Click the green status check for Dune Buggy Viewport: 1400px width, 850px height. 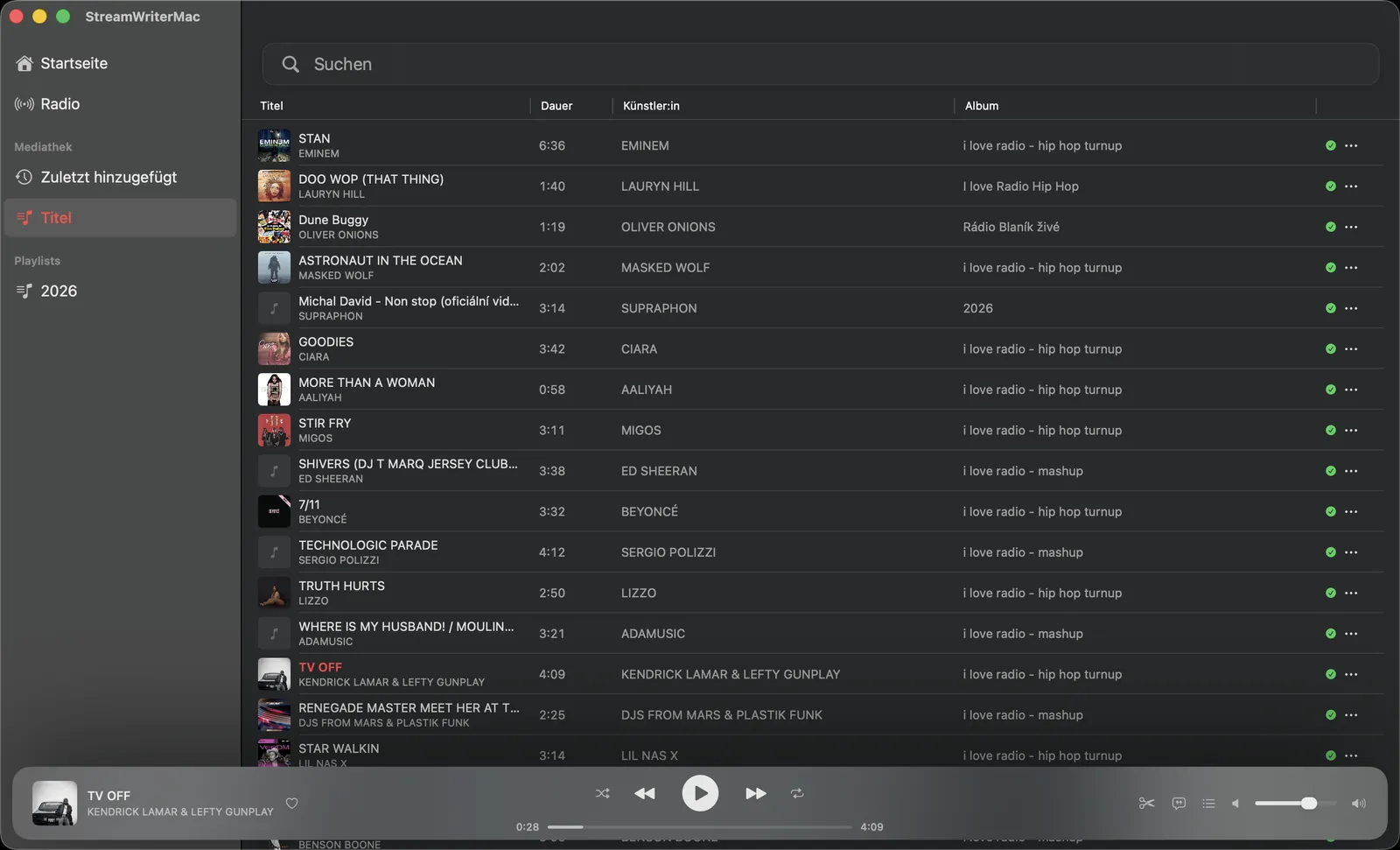1330,227
